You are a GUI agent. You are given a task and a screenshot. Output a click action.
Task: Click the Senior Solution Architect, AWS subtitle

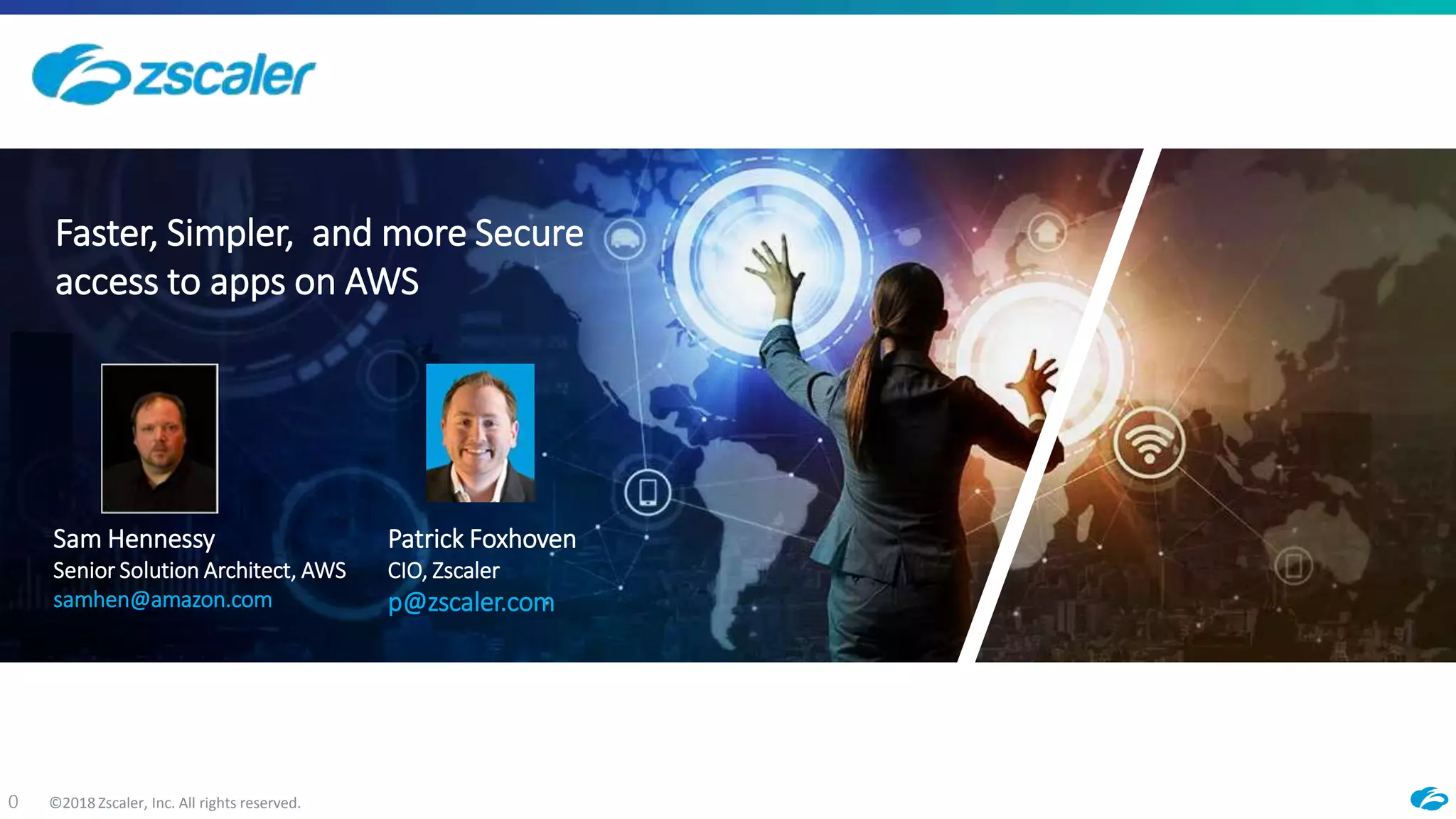click(200, 570)
